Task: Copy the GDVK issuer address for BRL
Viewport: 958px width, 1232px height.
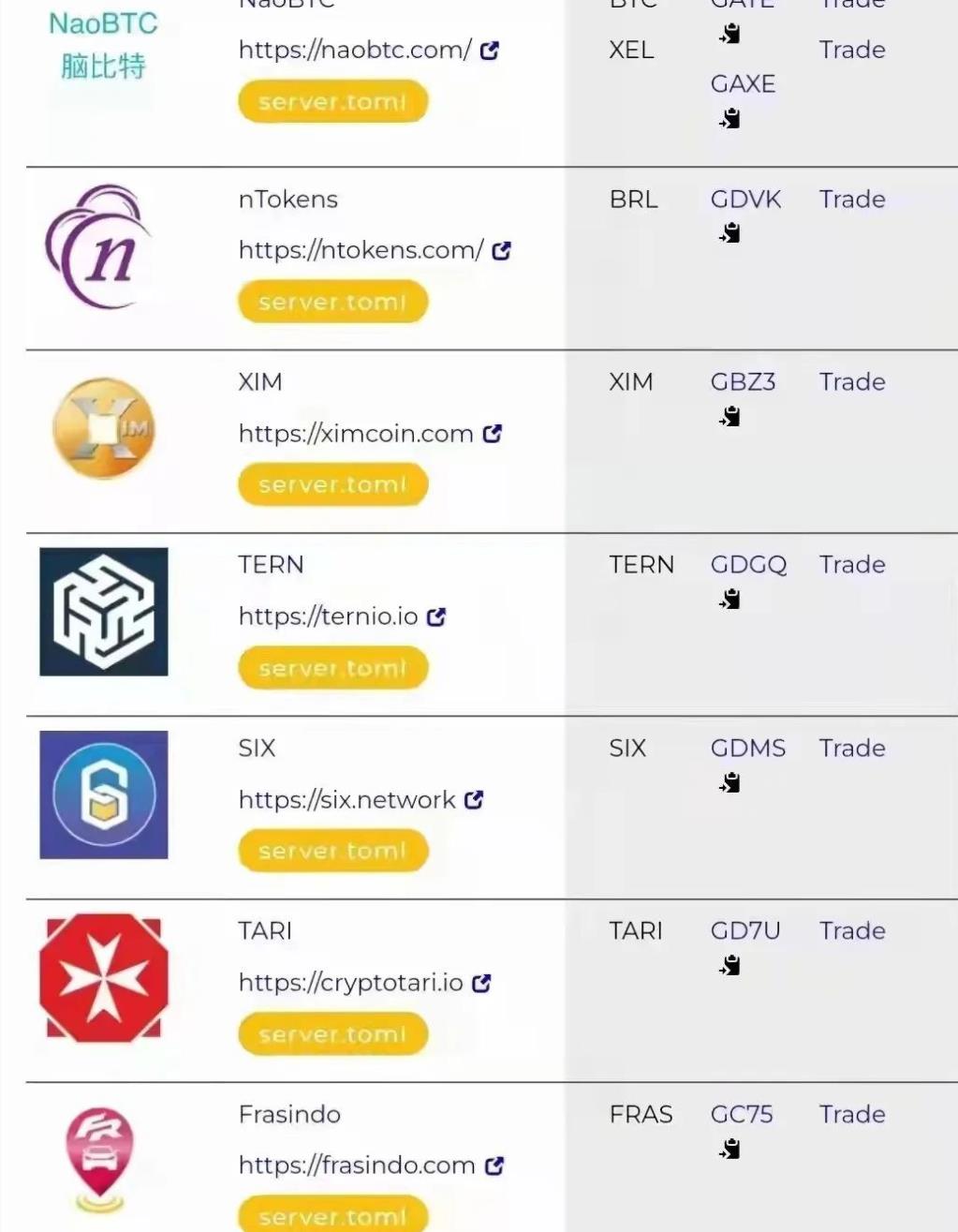Action: (x=730, y=232)
